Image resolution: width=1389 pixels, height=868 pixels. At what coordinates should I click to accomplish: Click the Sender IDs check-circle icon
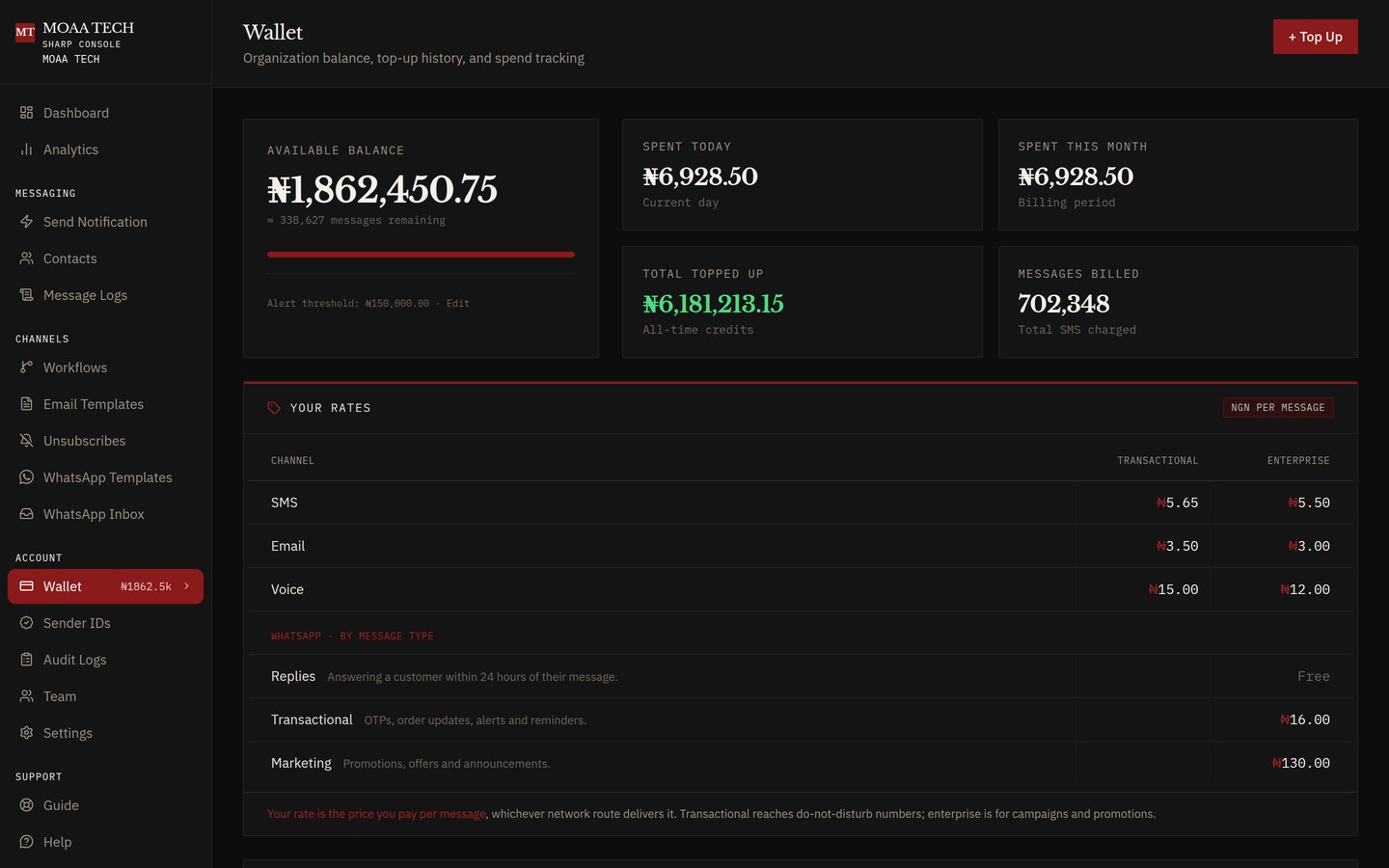point(27,623)
